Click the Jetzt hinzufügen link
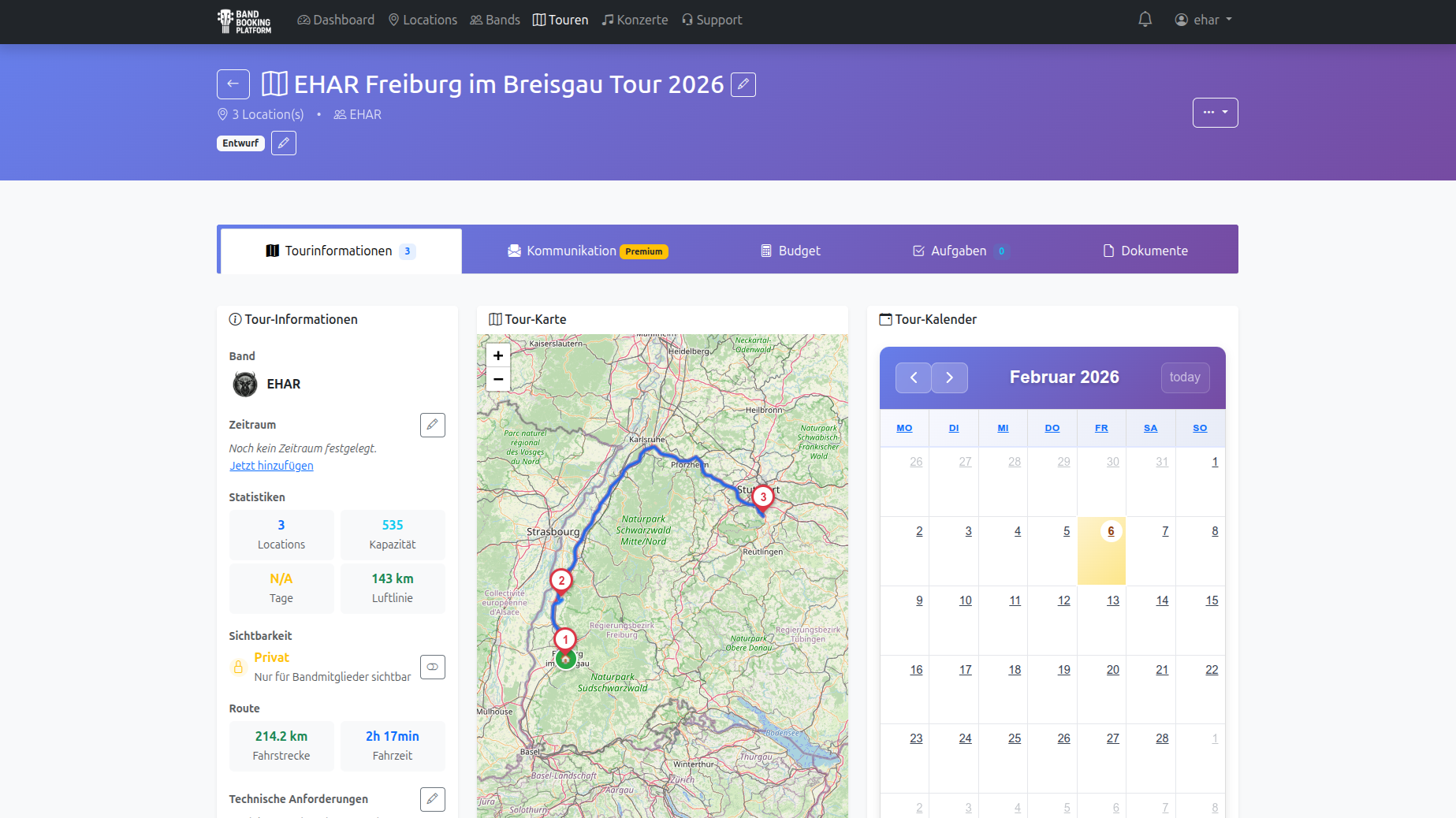Screen dimensions: 1456x818 (x=271, y=465)
